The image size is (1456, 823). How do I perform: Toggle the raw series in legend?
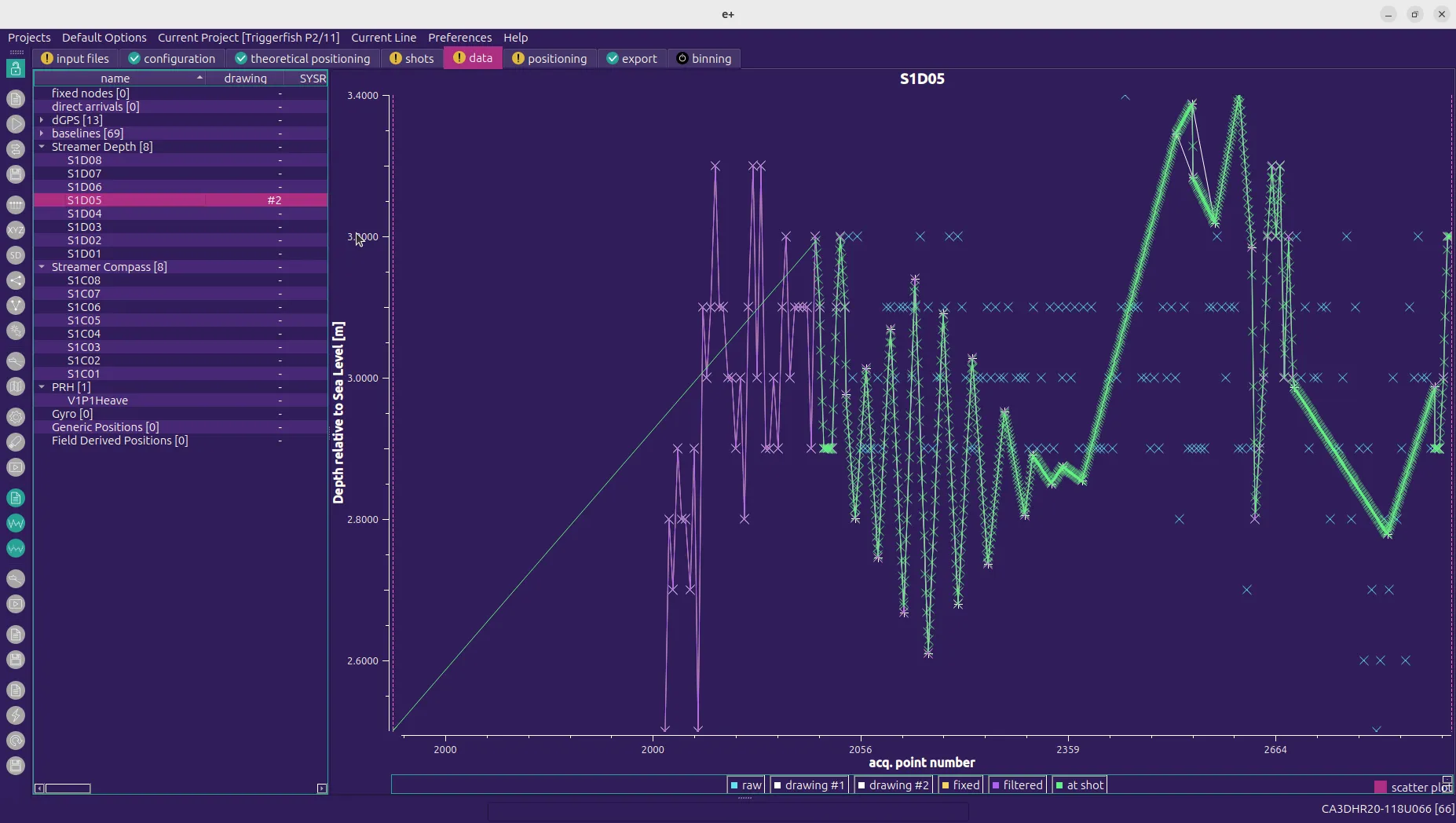[x=745, y=785]
